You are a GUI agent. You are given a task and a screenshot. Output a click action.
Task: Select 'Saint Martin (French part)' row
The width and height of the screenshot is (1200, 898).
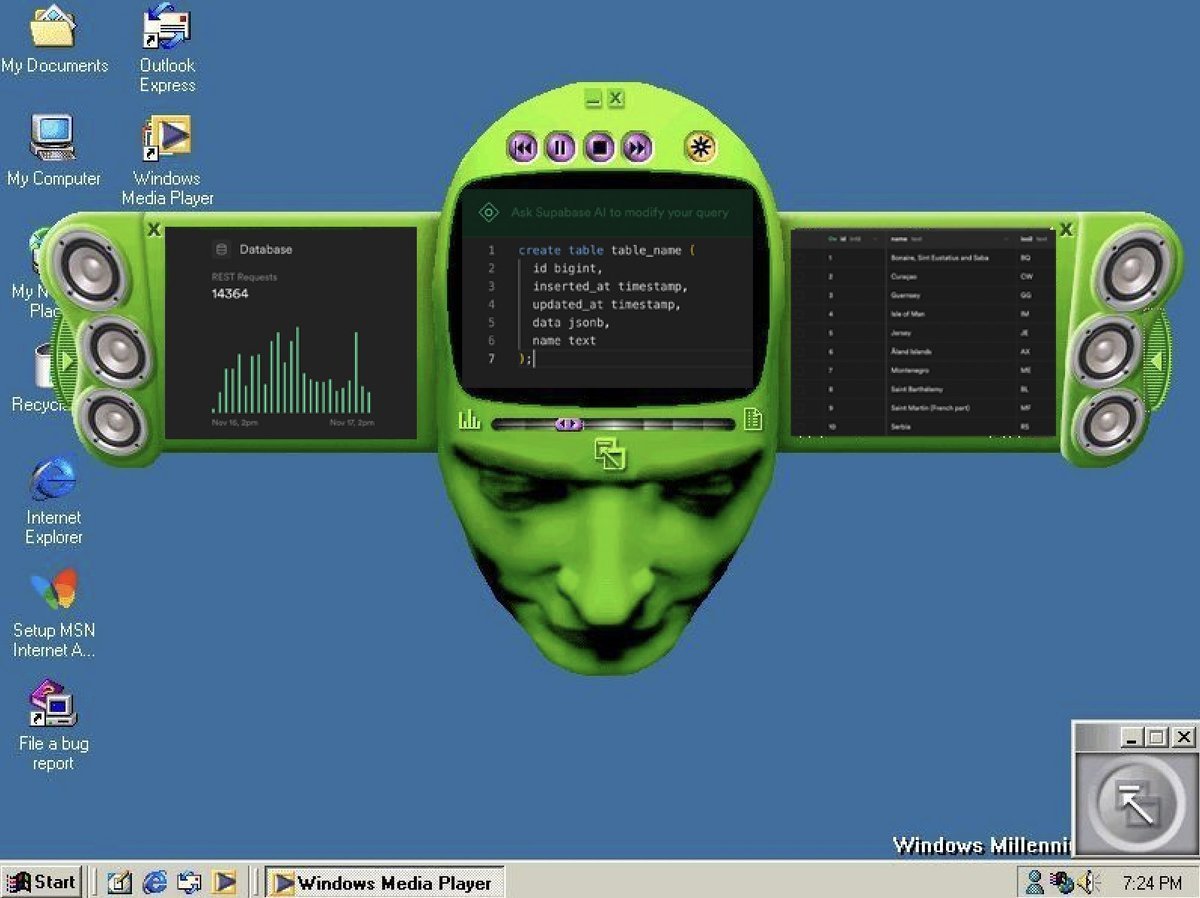pos(924,408)
